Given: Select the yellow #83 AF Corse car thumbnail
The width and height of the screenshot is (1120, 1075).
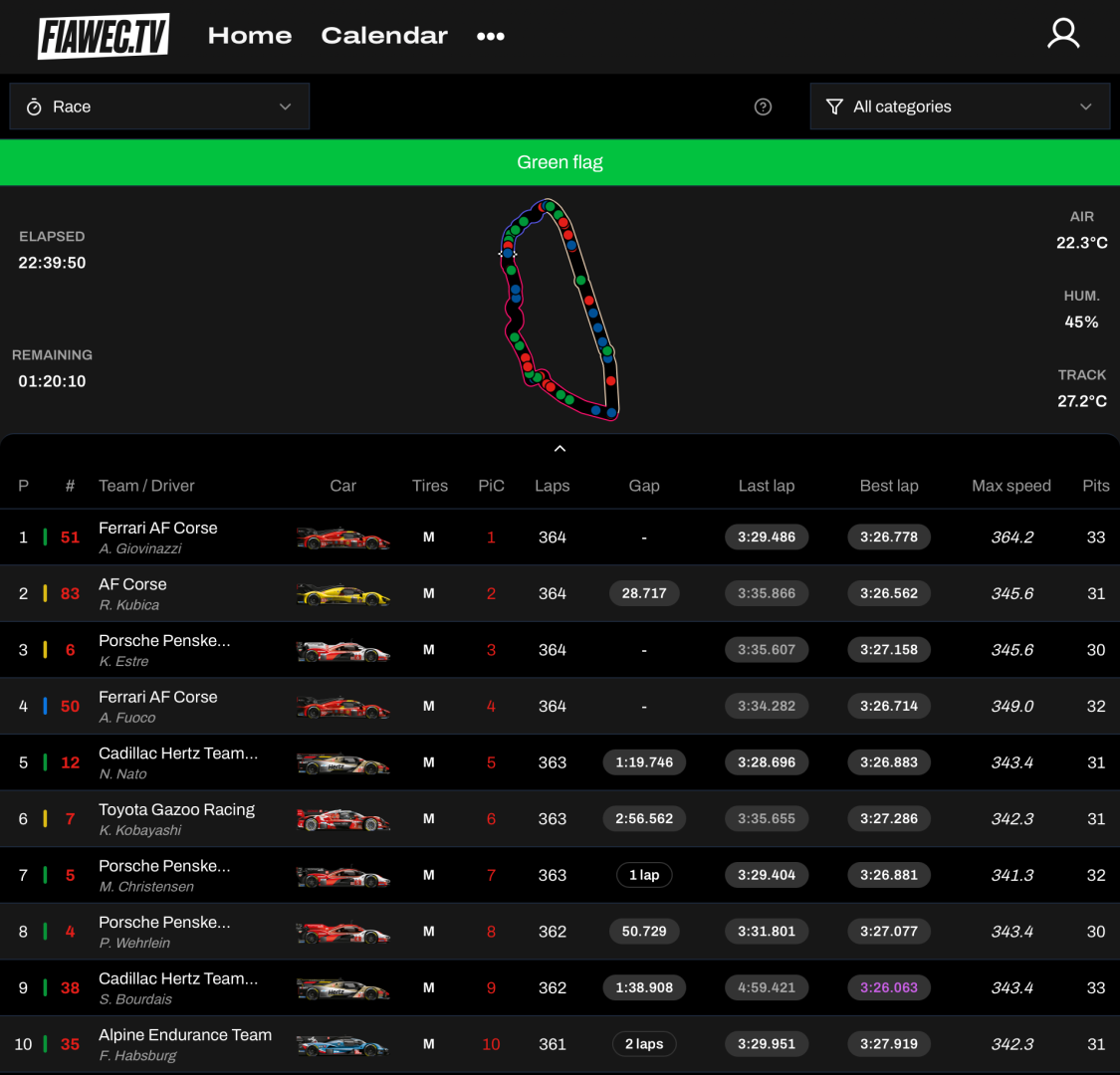Looking at the screenshot, I should click(342, 594).
